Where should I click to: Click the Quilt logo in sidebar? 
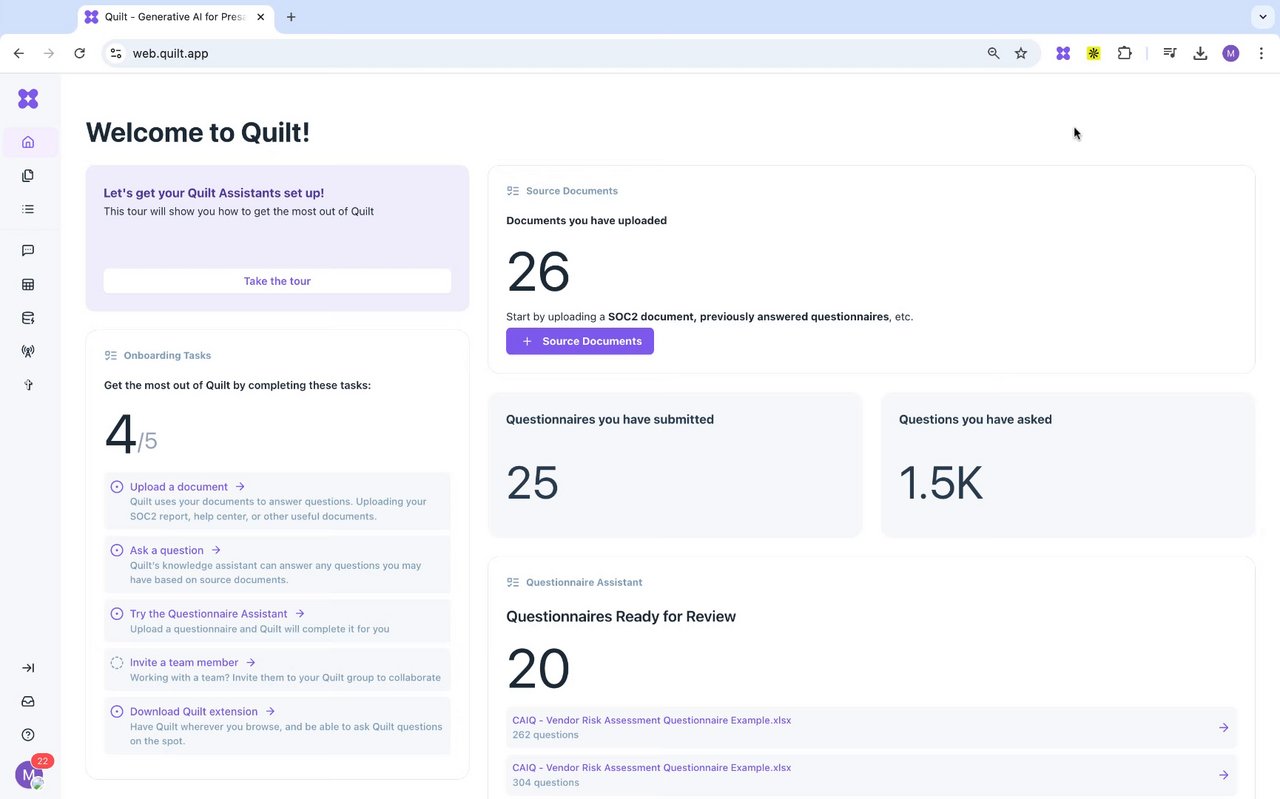(28, 98)
